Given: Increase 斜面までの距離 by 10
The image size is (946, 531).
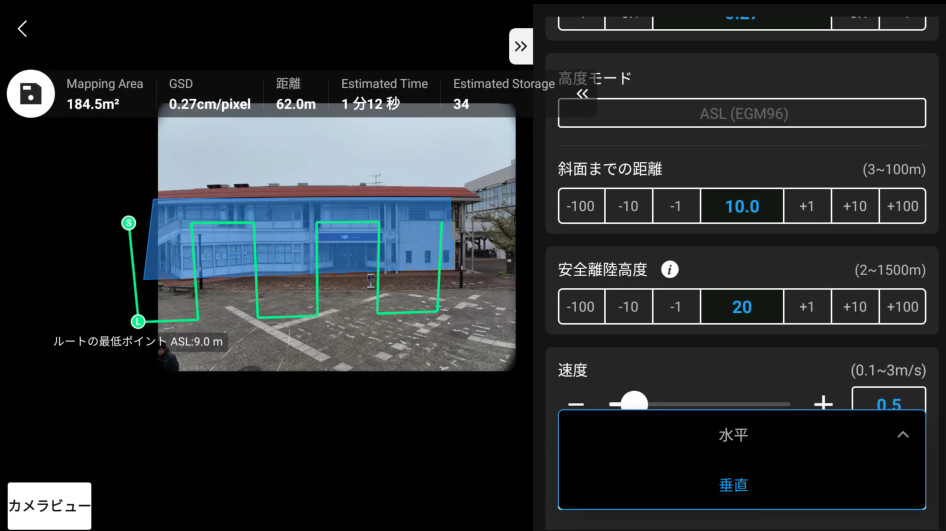Looking at the screenshot, I should [855, 206].
